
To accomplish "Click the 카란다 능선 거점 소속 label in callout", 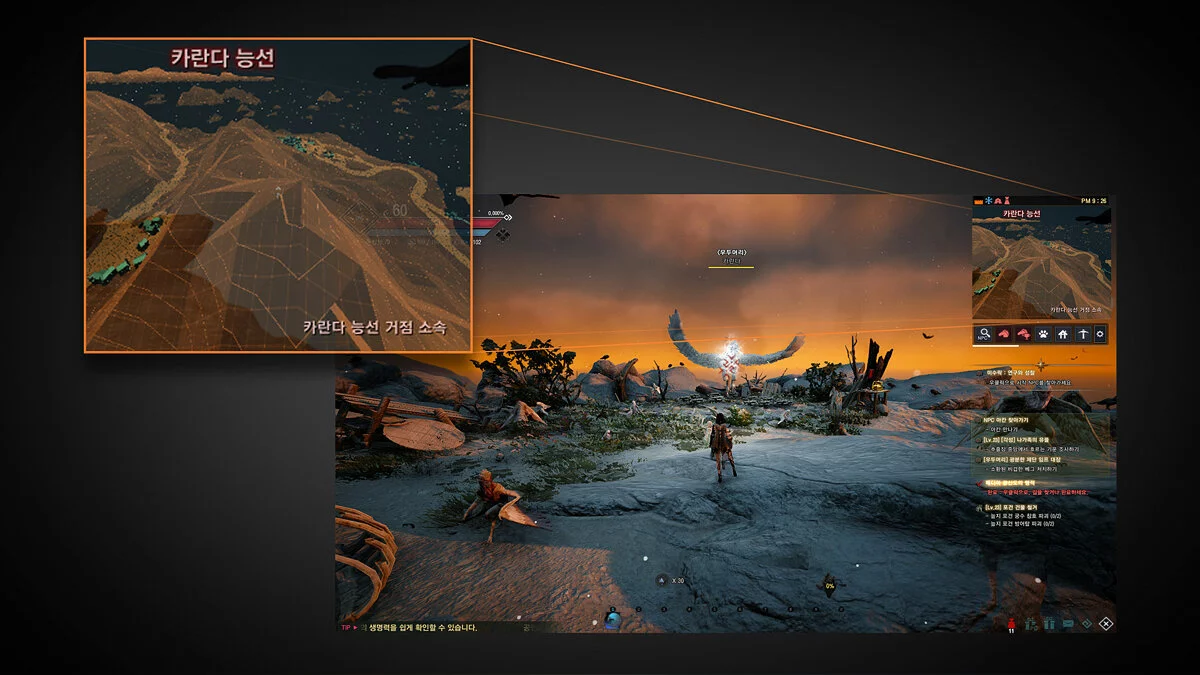I will click(375, 327).
